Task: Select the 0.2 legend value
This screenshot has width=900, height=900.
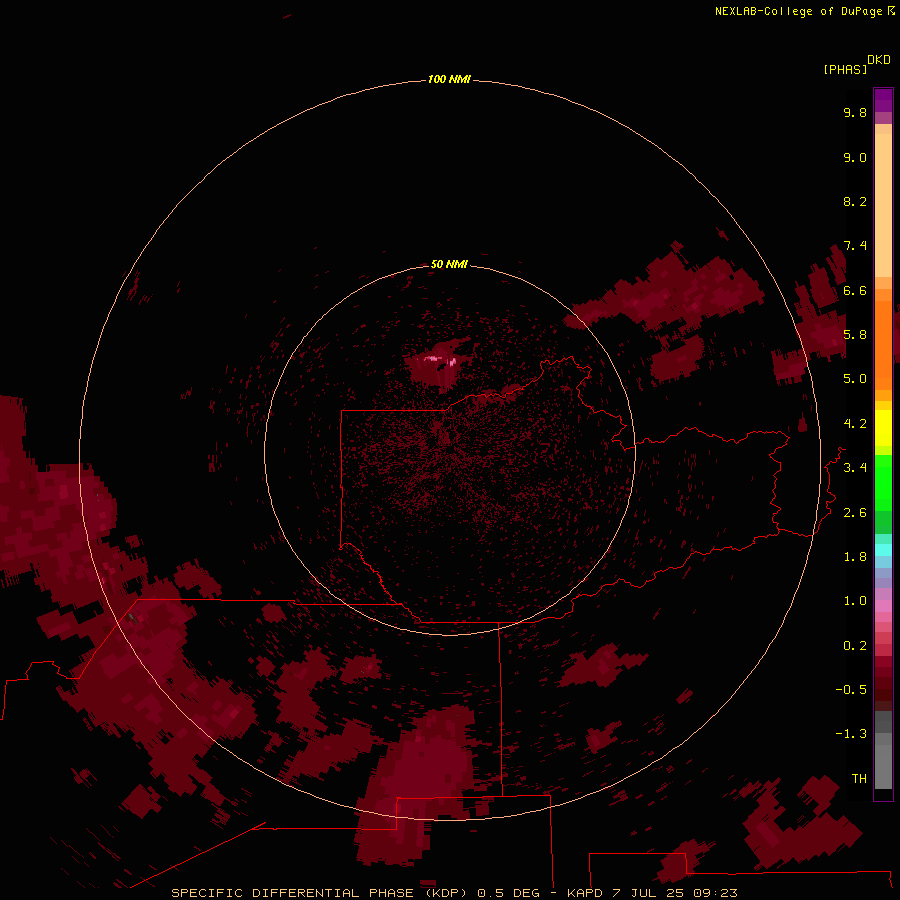Action: (x=855, y=646)
